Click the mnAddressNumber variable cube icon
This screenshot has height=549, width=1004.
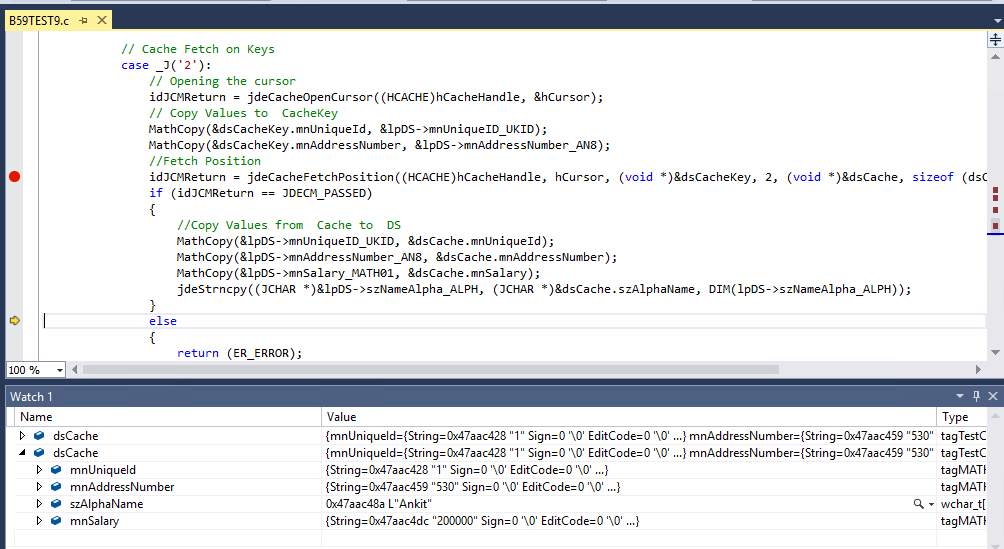[x=56, y=487]
